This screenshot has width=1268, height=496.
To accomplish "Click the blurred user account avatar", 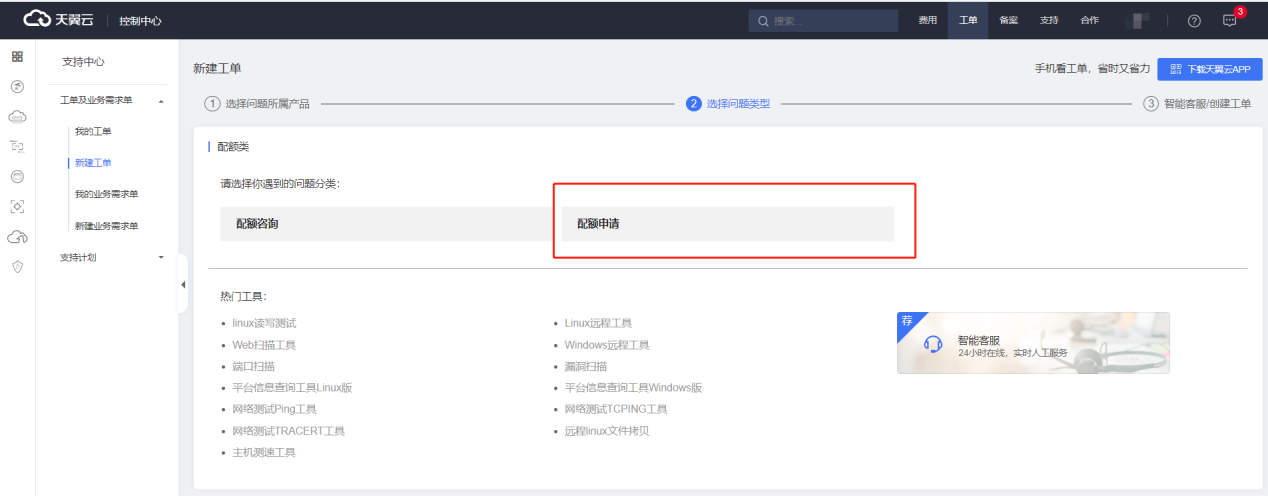I will pos(1139,21).
